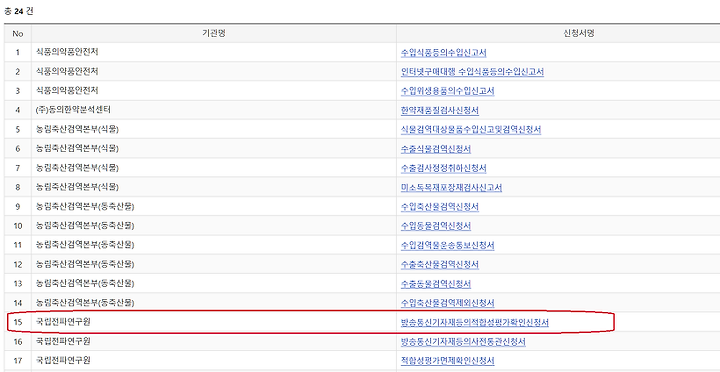Select 농림축산검역본부(동축산물) in row 9
This screenshot has height=372, width=720.
[x=85, y=206]
